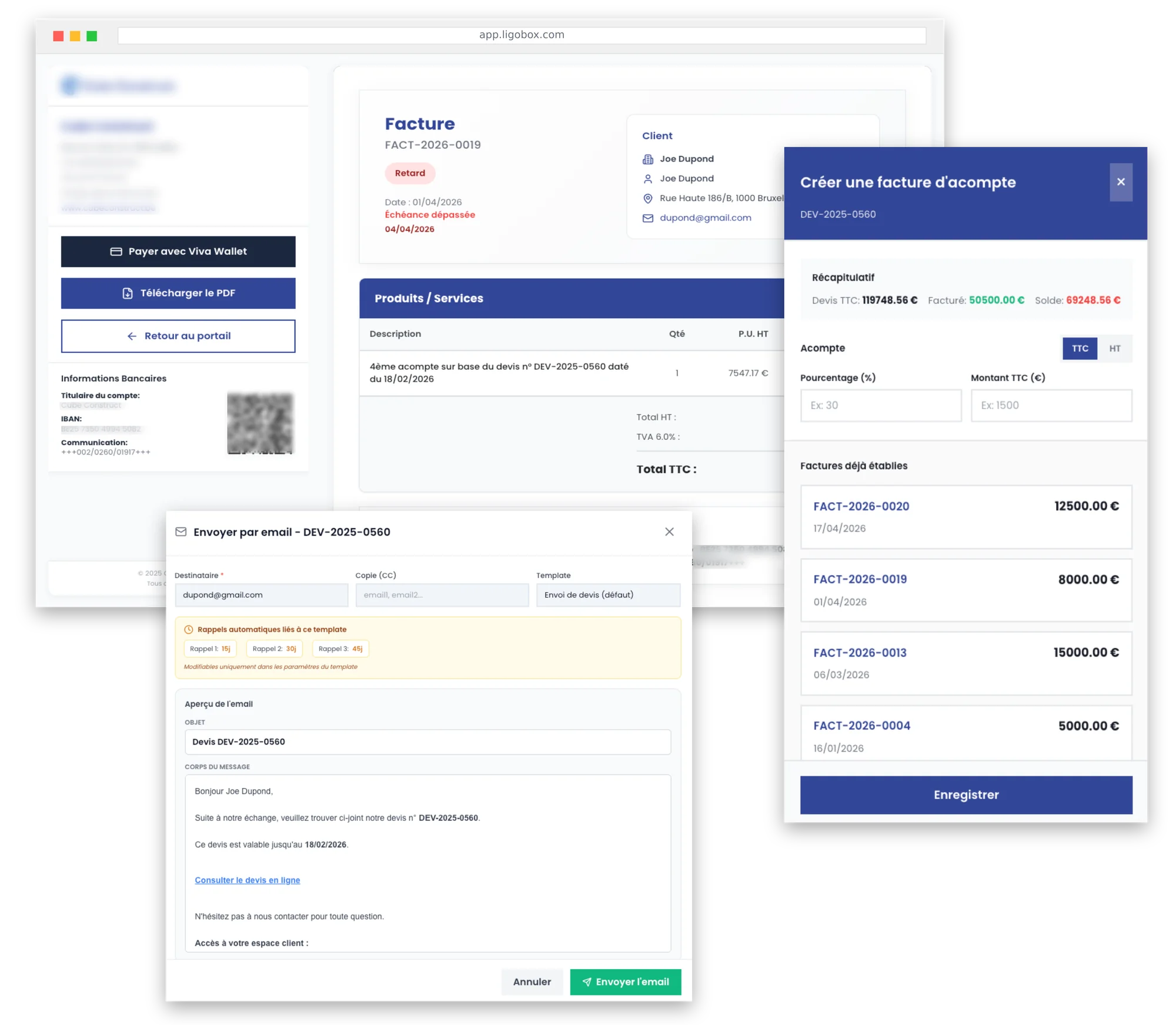1176x1025 pixels.
Task: Click the person icon next to Joe Dupond
Action: [647, 179]
